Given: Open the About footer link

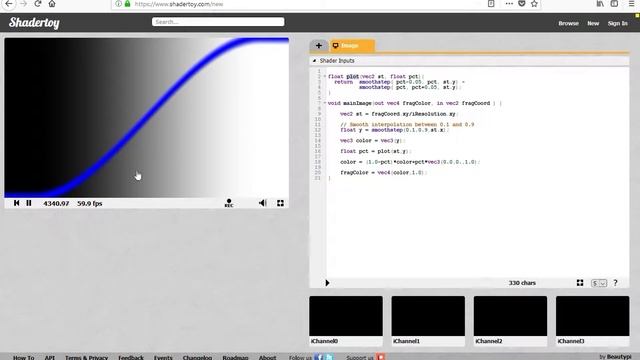Looking at the screenshot, I should point(267,358).
